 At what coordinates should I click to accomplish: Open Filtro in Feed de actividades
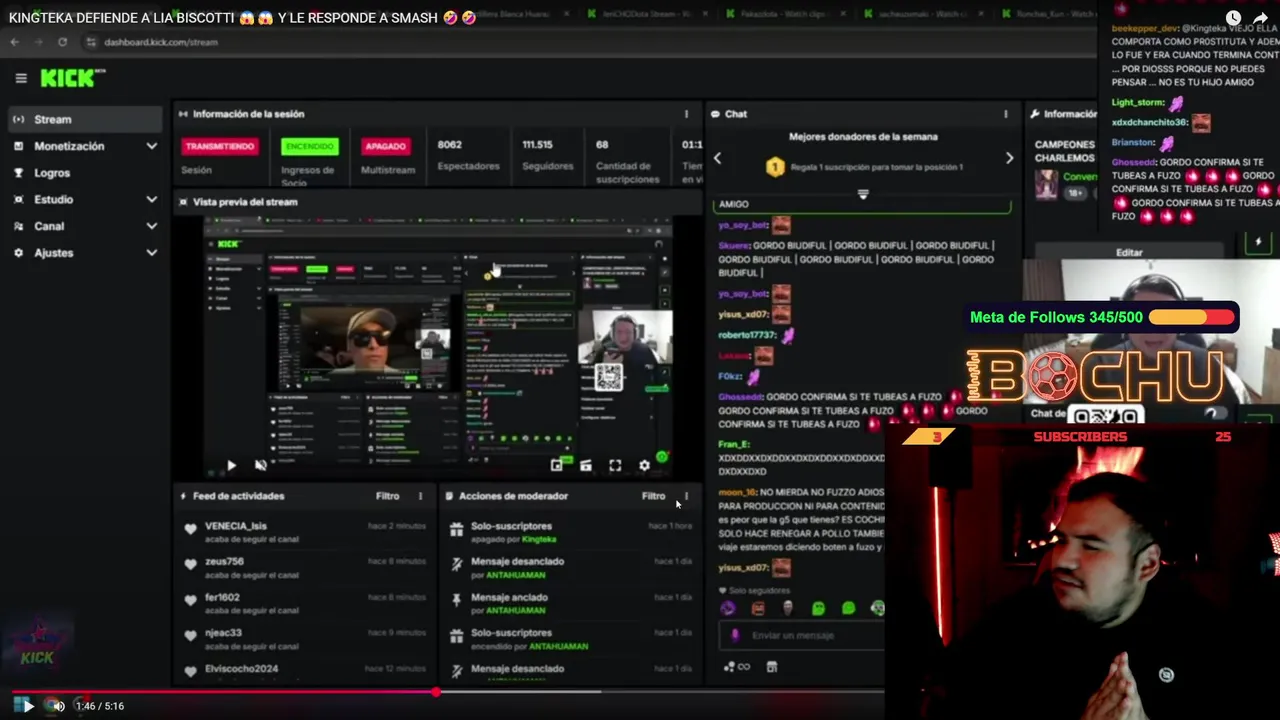(x=387, y=496)
